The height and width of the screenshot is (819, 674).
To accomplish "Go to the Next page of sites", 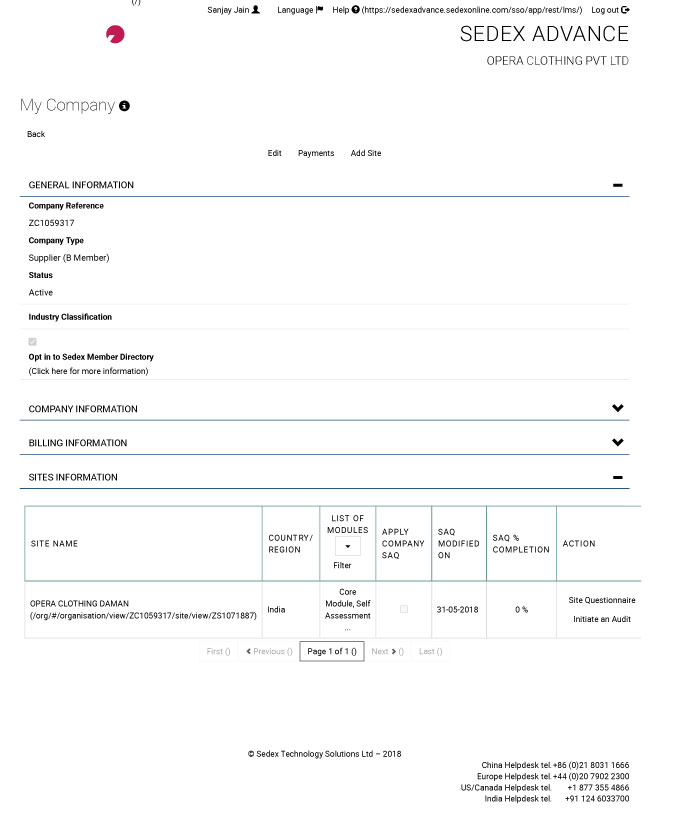I will pos(387,651).
